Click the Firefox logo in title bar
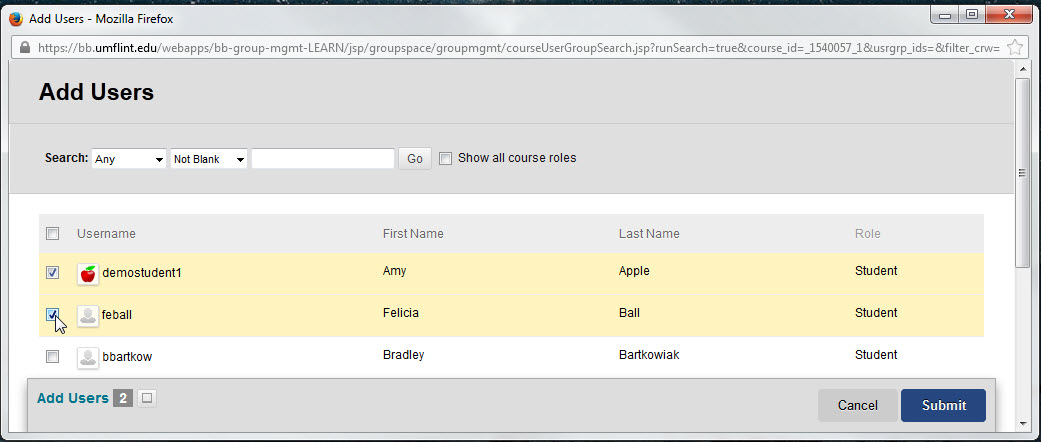Image resolution: width=1041 pixels, height=442 pixels. [16, 19]
